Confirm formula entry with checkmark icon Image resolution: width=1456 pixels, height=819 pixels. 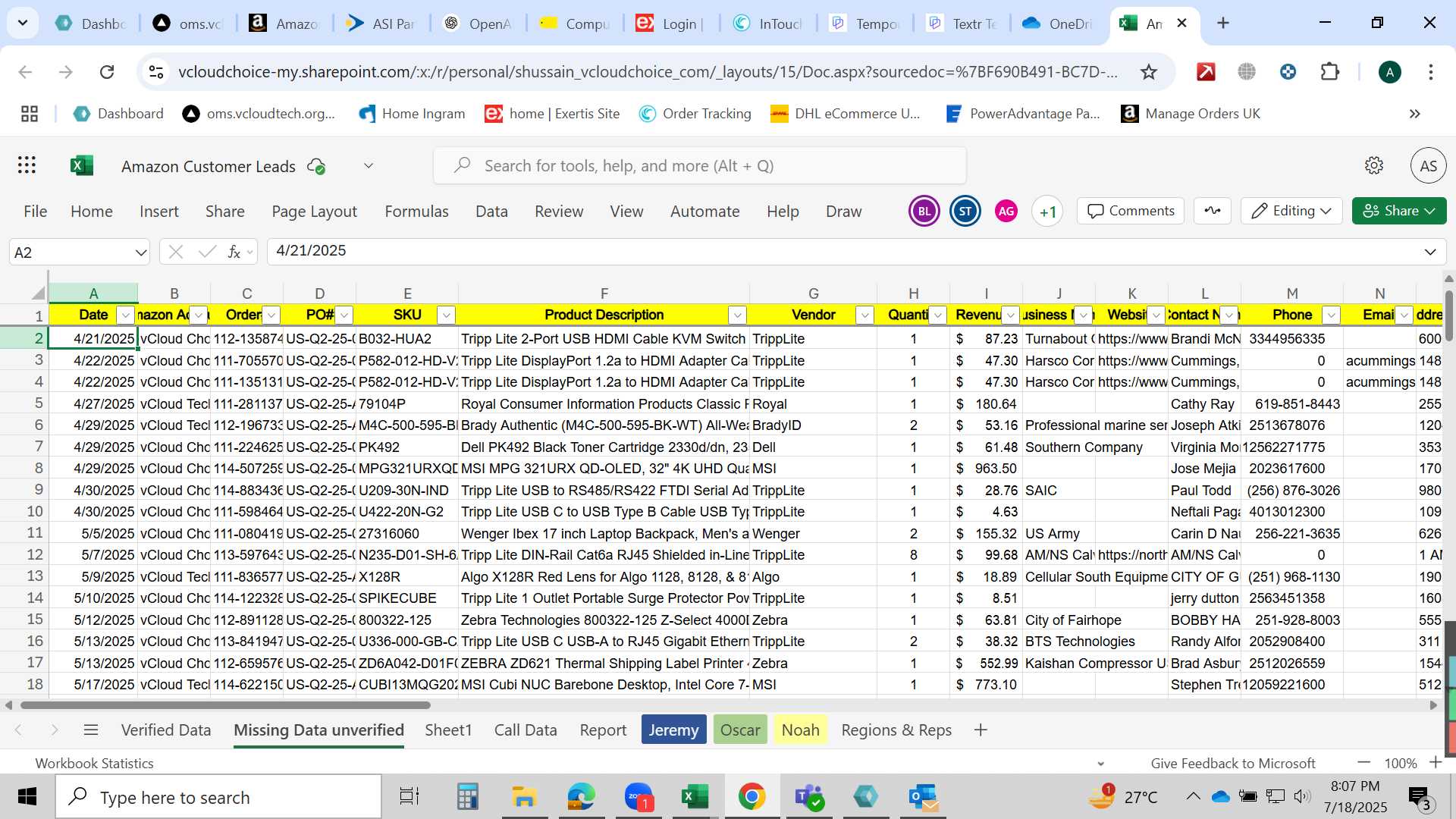(207, 252)
